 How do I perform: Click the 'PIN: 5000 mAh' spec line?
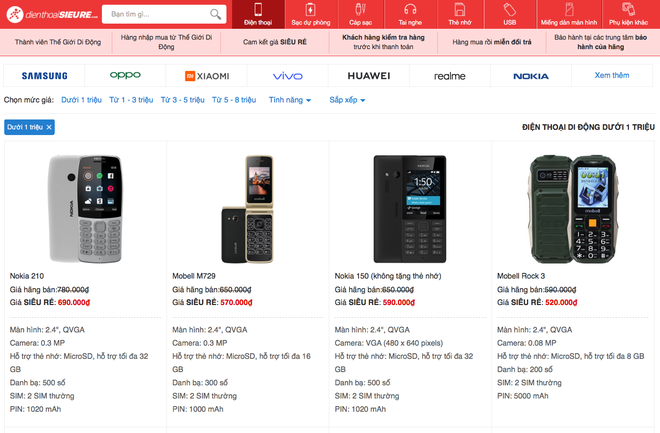(x=523, y=396)
